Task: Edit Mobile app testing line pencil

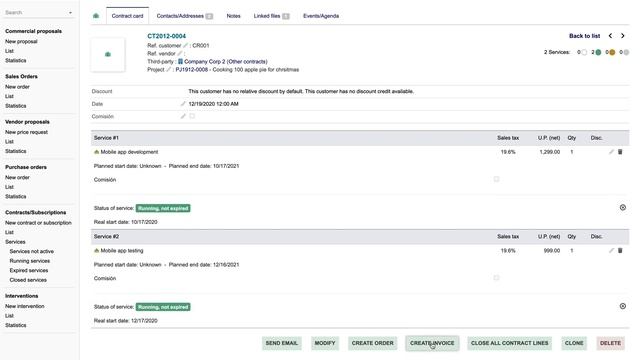Action: pyautogui.click(x=611, y=251)
